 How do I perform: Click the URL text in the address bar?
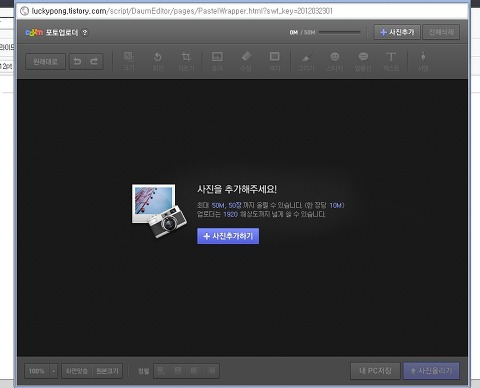[182, 11]
